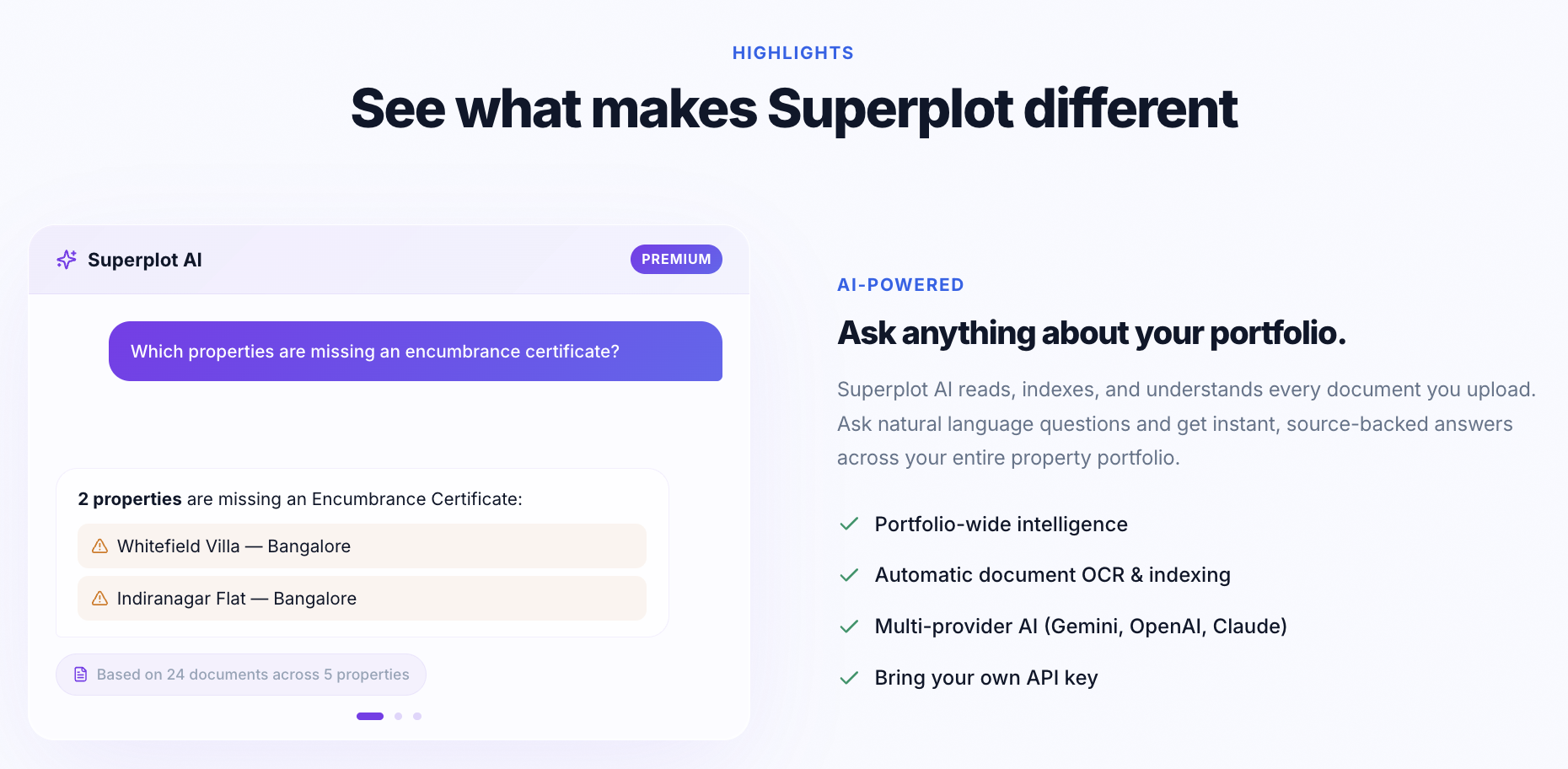Viewport: 1568px width, 769px height.
Task: Click the HIGHLIGHTS section label
Action: (792, 52)
